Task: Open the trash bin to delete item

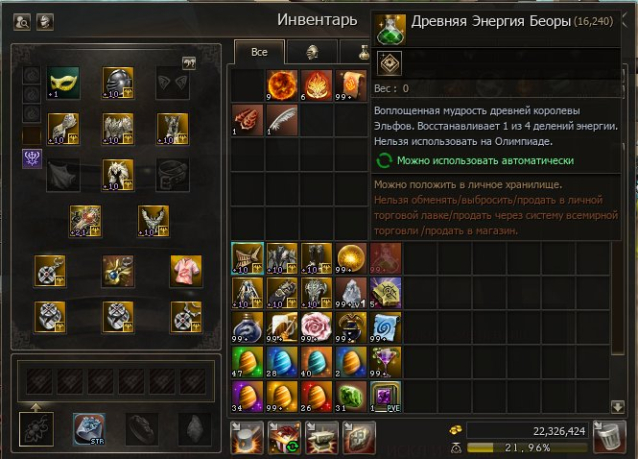Action: (x=609, y=437)
